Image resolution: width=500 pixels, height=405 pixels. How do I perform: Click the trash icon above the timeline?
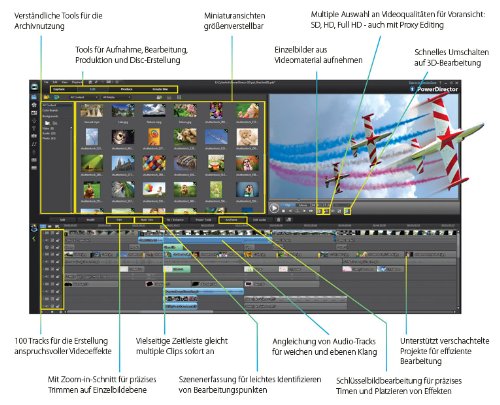(x=279, y=220)
